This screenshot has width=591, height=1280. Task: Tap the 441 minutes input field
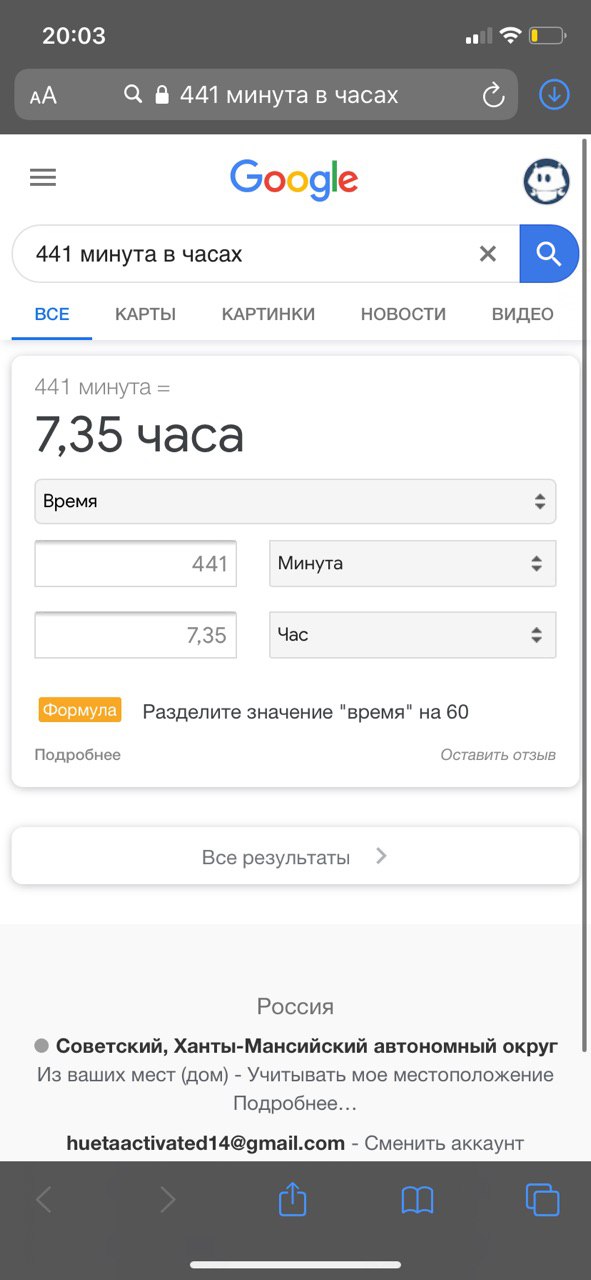(136, 564)
